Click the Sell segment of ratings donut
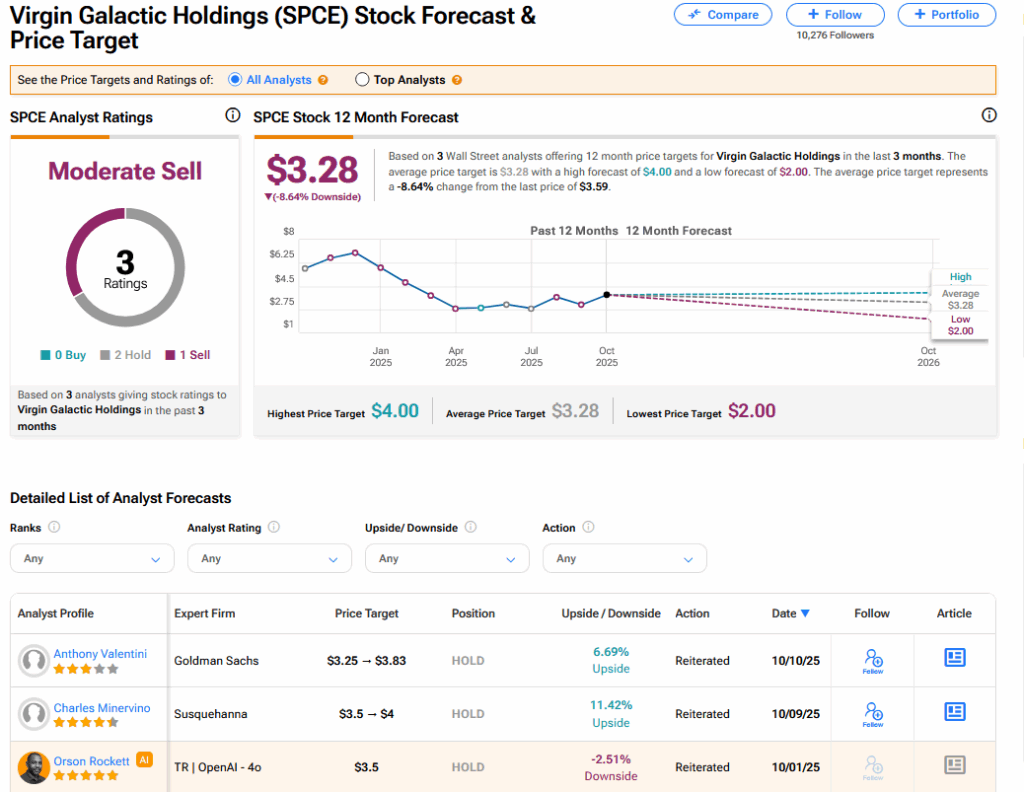This screenshot has width=1024, height=792. [85, 235]
